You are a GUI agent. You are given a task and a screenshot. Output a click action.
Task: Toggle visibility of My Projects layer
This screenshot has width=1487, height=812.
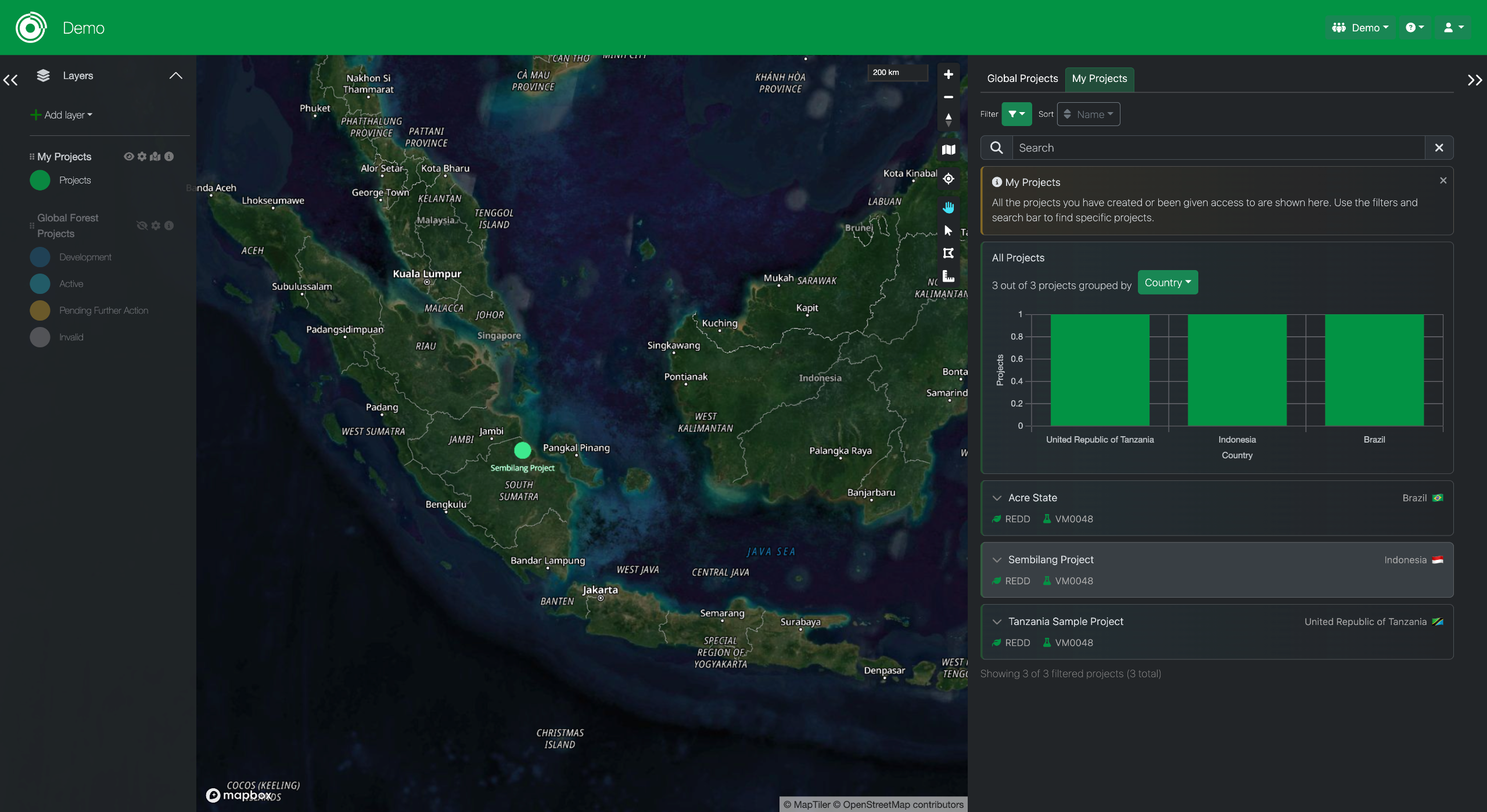[x=129, y=156]
